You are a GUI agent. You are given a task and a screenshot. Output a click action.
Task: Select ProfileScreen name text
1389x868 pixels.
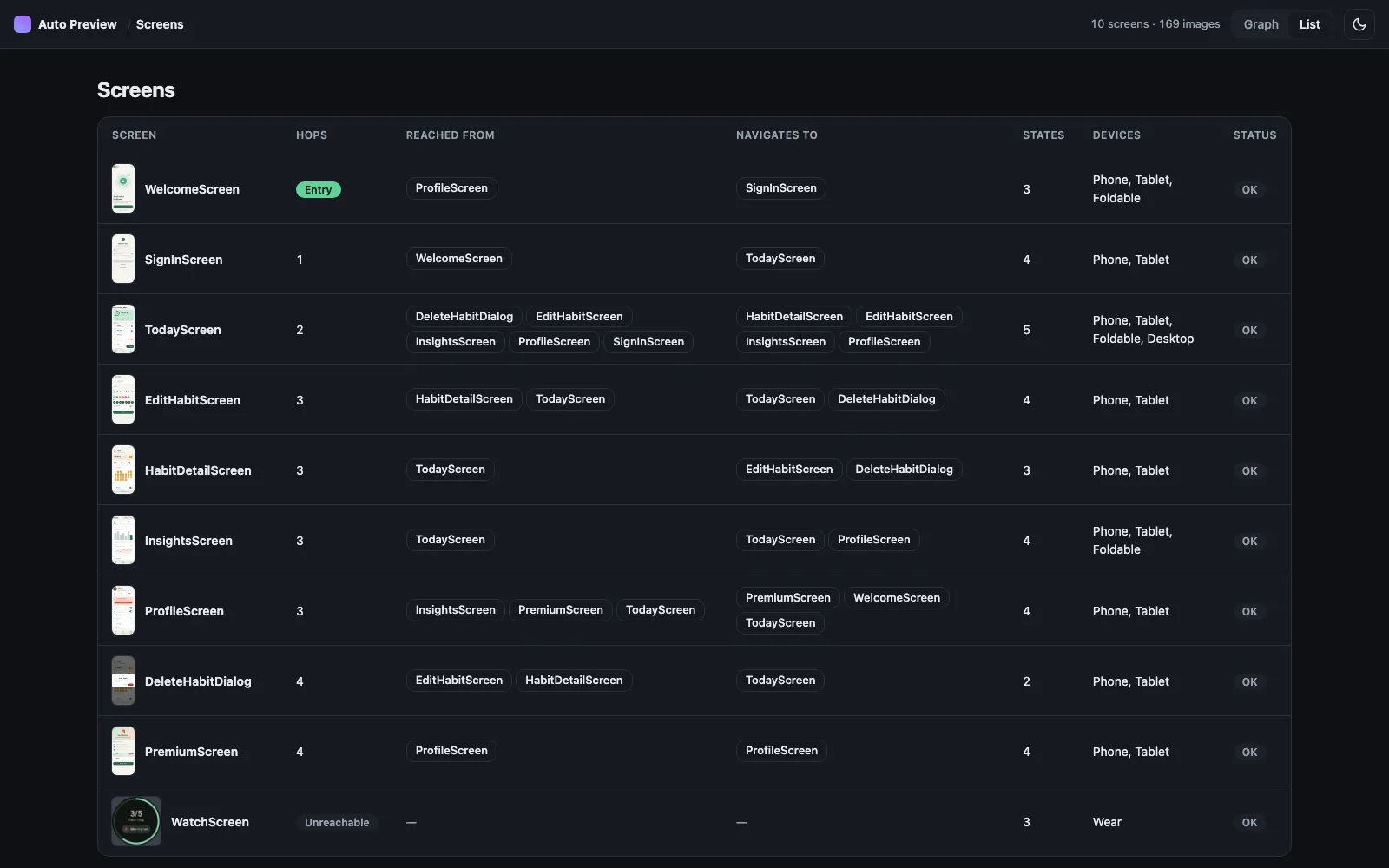point(184,611)
